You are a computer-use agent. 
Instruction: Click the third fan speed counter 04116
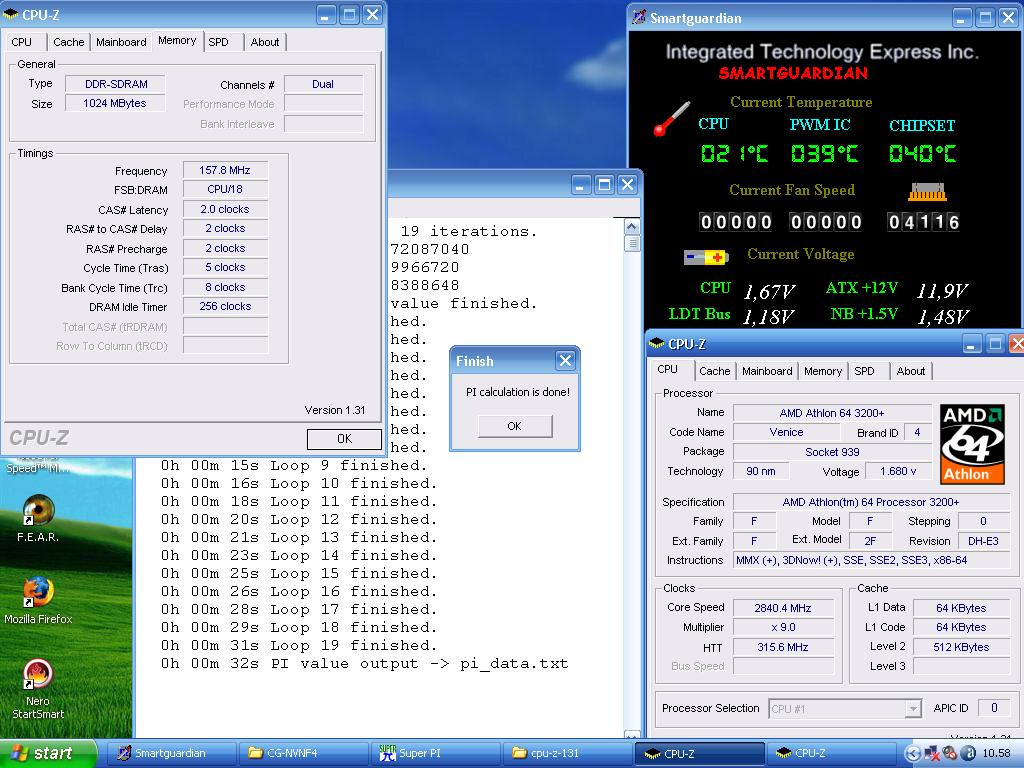point(923,222)
